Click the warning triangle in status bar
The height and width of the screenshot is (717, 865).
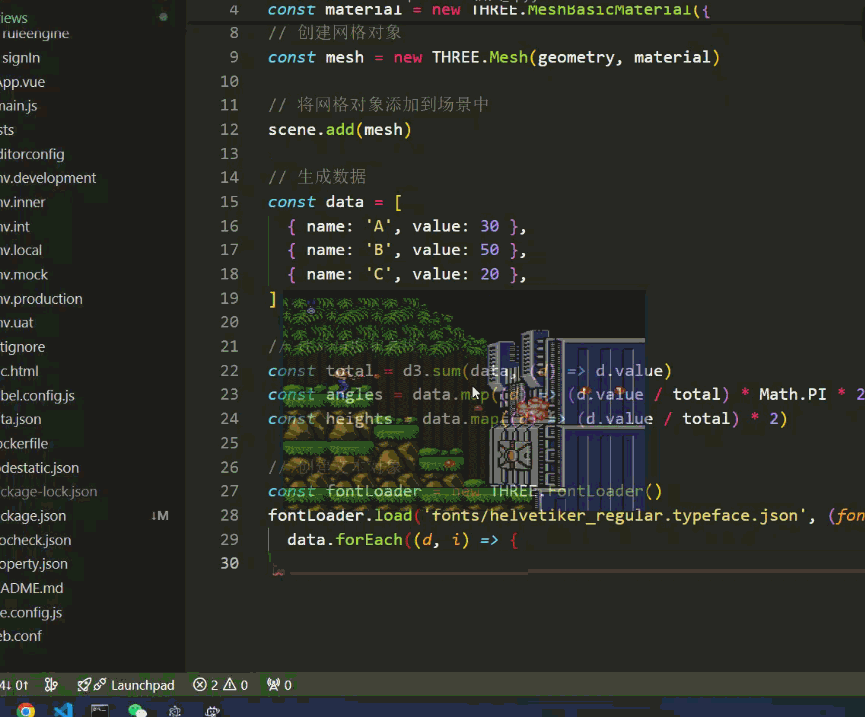pyautogui.click(x=230, y=685)
